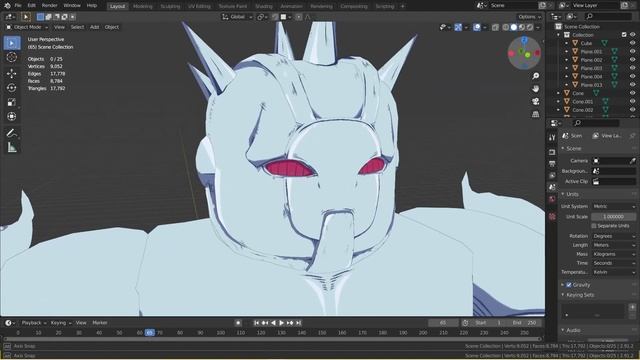
Task: Select the Move tool
Action: click(12, 73)
